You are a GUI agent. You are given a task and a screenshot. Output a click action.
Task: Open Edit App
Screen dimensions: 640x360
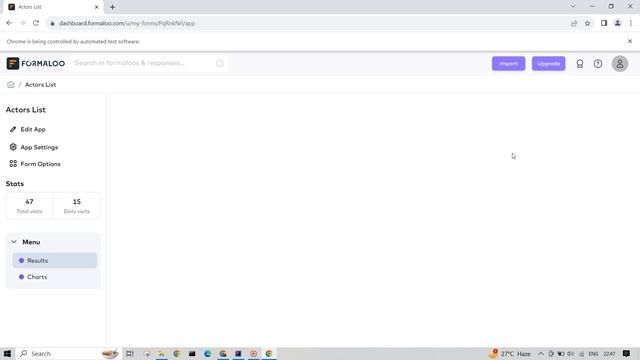[33, 129]
